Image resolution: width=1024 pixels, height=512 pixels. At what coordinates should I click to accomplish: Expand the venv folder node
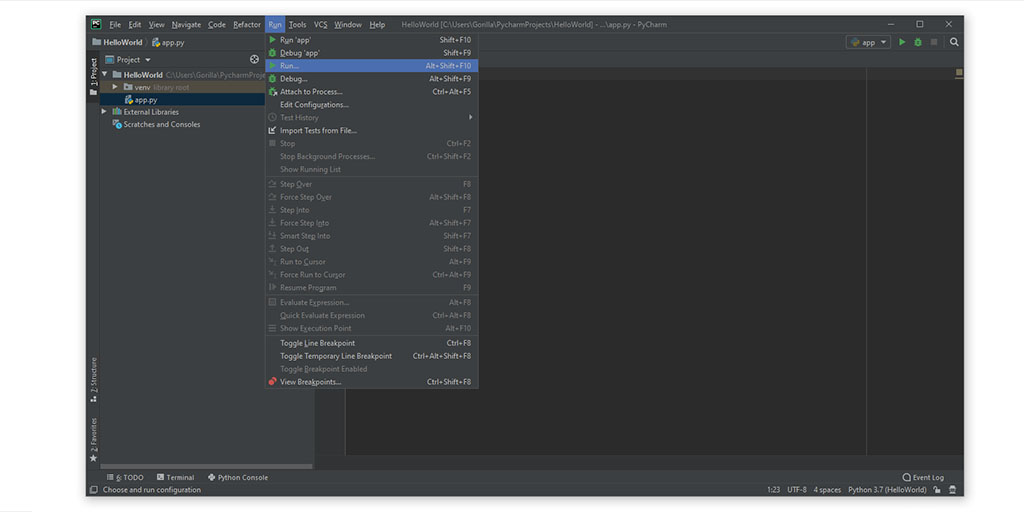(115, 87)
